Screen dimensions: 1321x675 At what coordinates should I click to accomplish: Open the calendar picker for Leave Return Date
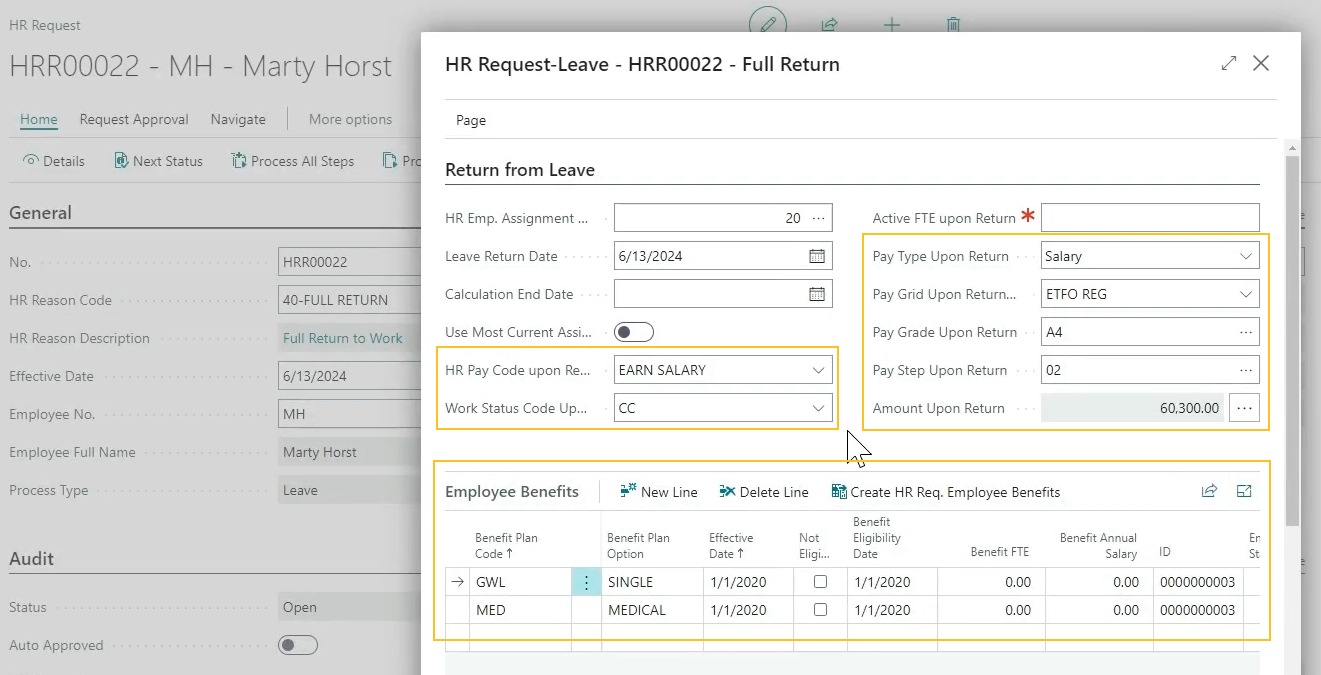point(816,255)
